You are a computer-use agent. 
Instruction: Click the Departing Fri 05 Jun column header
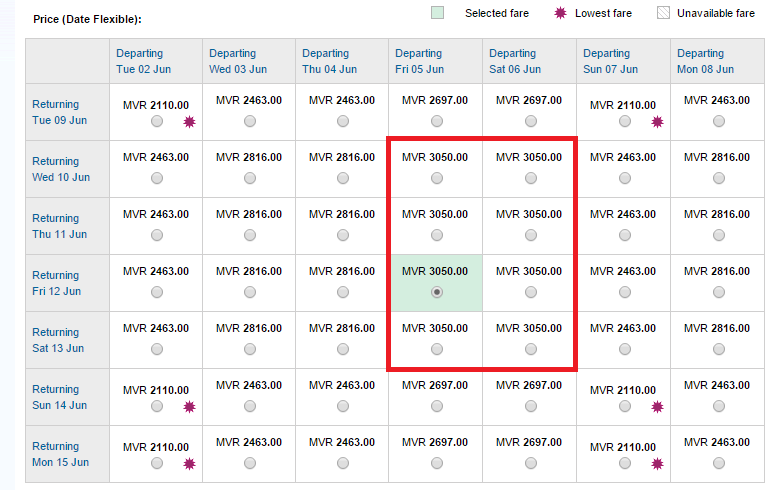(x=420, y=61)
